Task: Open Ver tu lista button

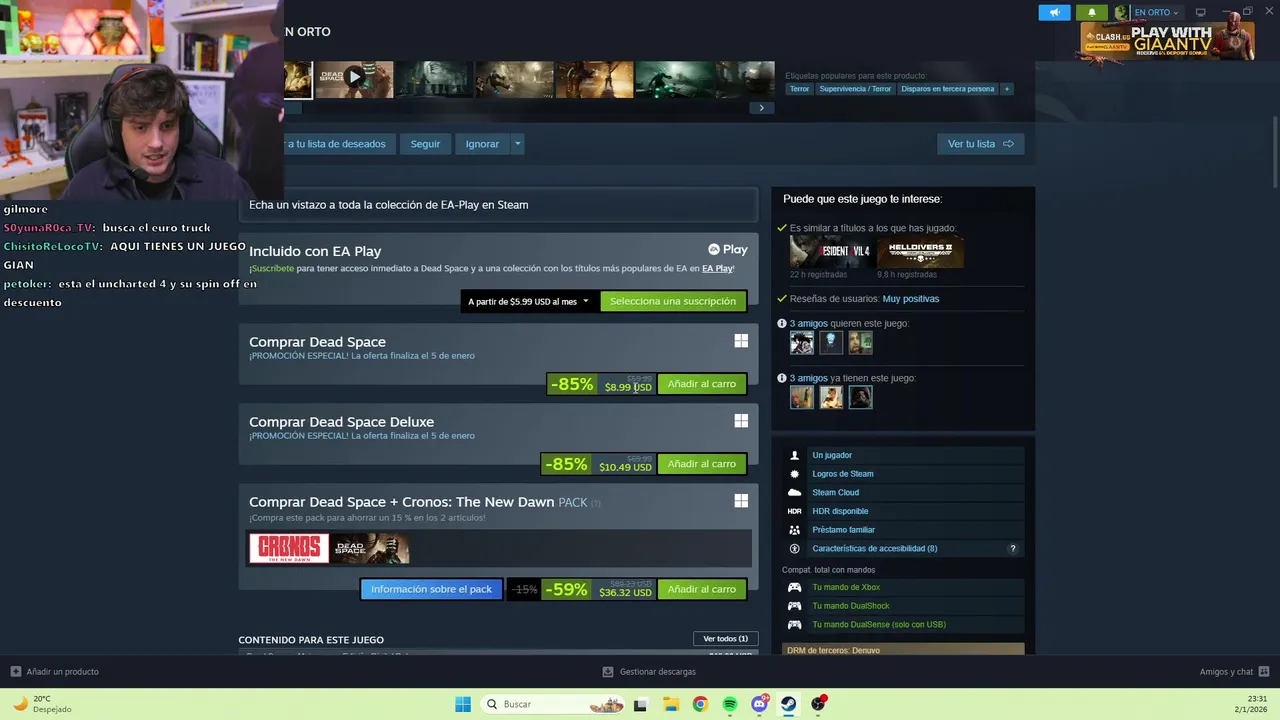Action: [x=980, y=144]
